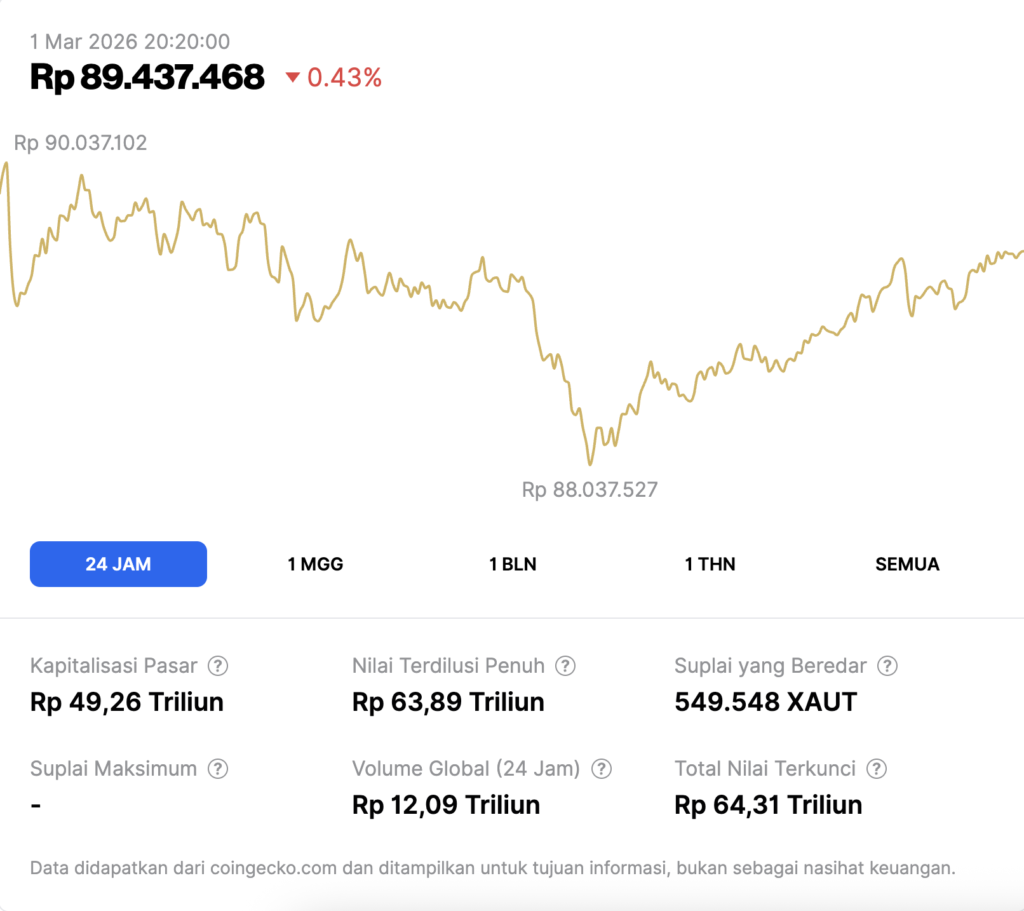The width and height of the screenshot is (1024, 911).
Task: Switch chart to 1 BLN range
Action: click(x=512, y=564)
